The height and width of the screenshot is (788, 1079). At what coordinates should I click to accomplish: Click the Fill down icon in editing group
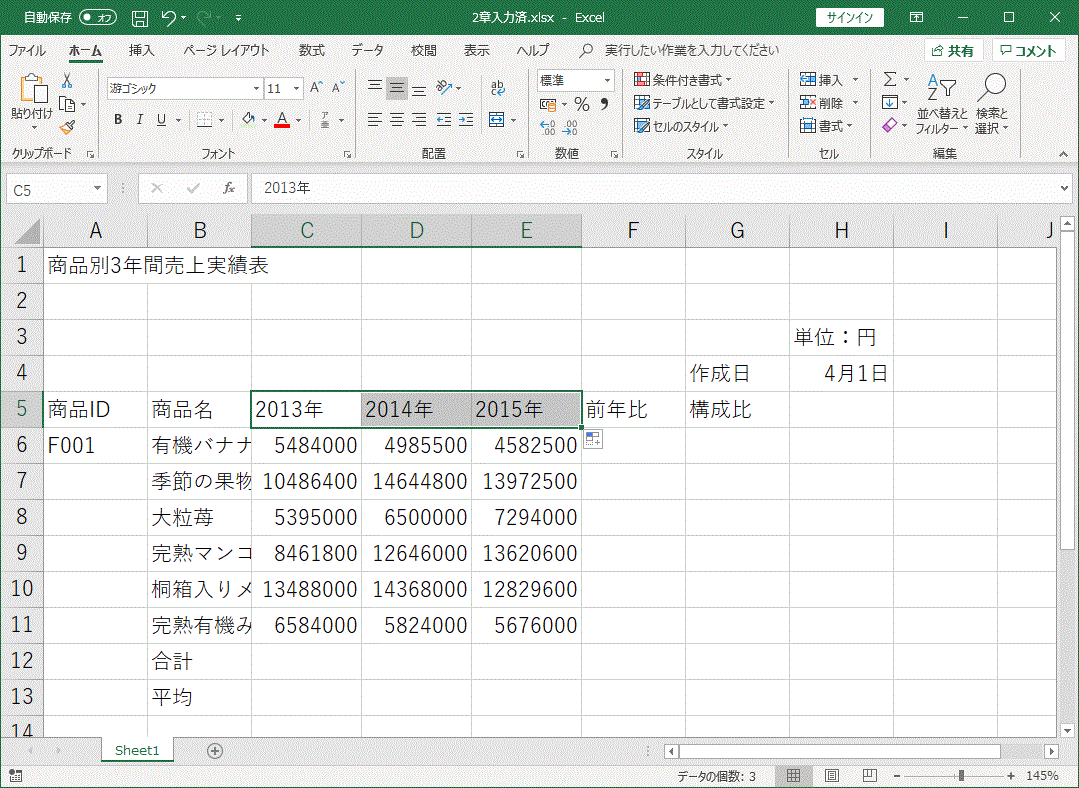[x=890, y=103]
